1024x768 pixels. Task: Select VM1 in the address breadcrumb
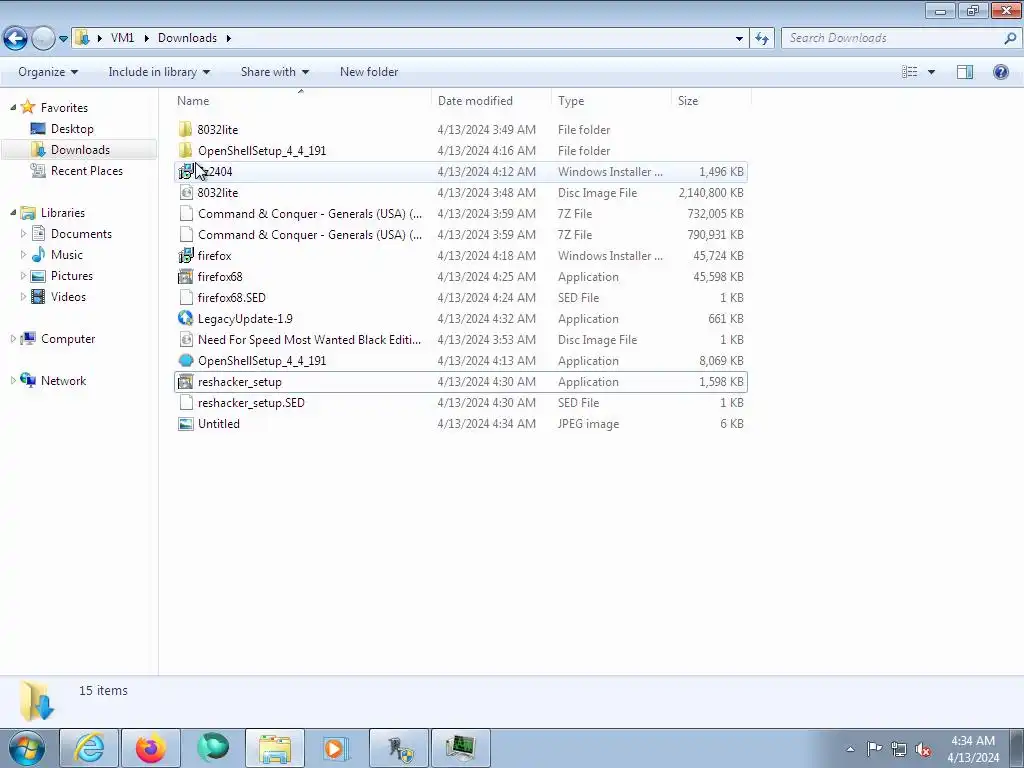point(122,38)
